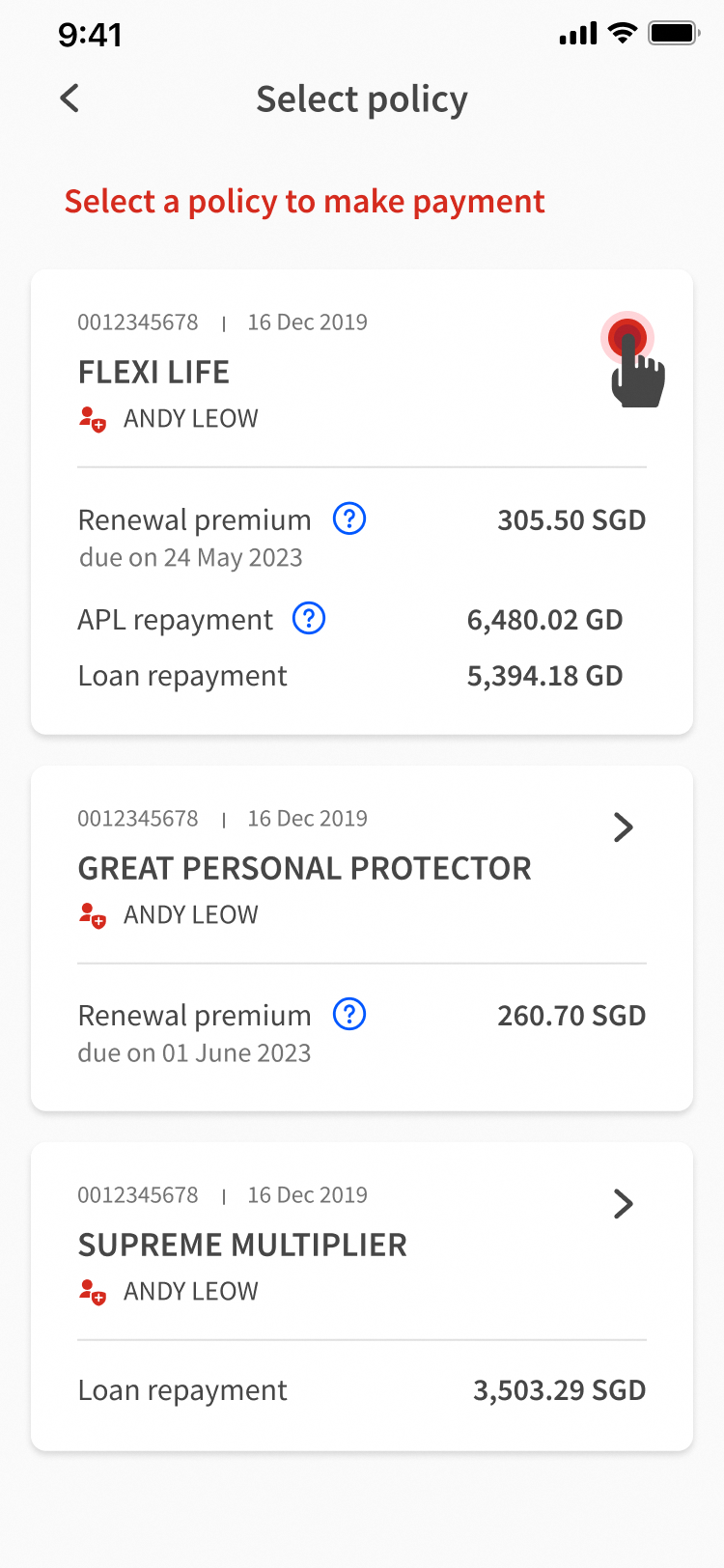Open Great Personal Protector via its chevron
The width and height of the screenshot is (724, 1568).
pyautogui.click(x=624, y=827)
